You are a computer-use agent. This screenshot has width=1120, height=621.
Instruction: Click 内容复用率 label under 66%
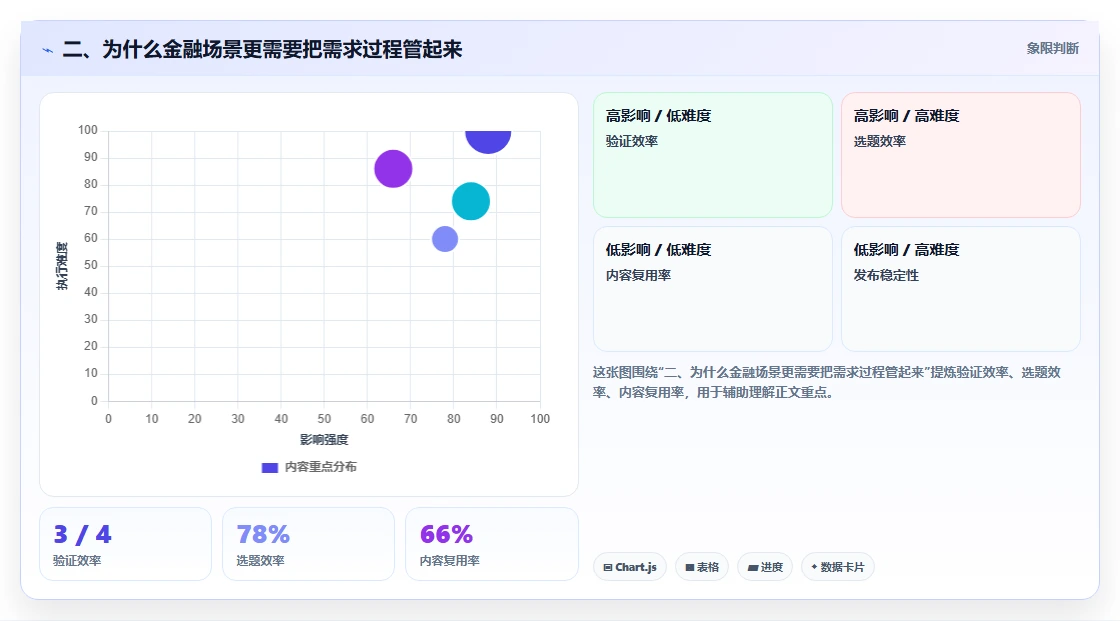click(x=449, y=561)
